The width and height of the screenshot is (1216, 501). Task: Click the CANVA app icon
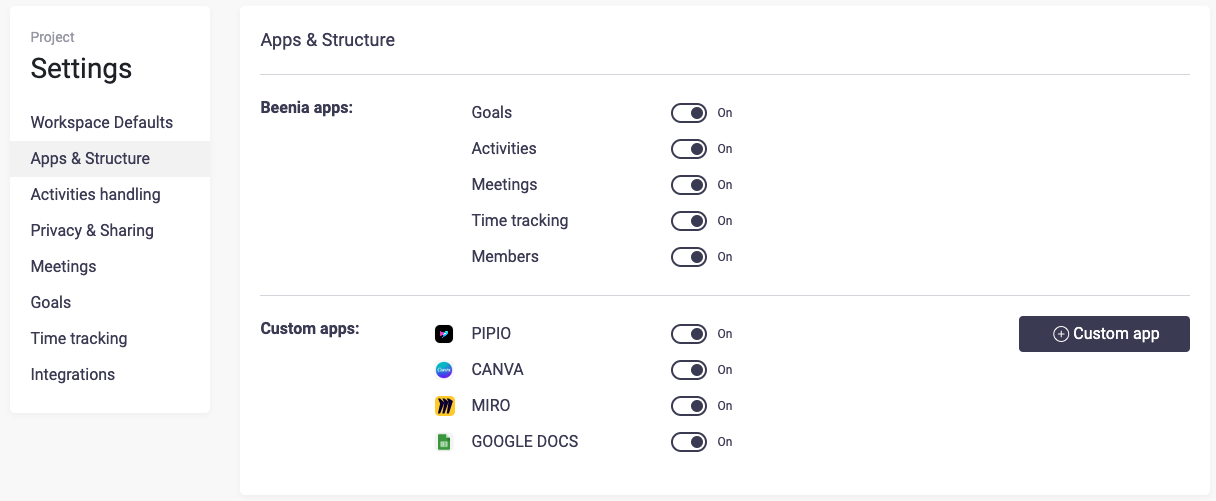(444, 370)
